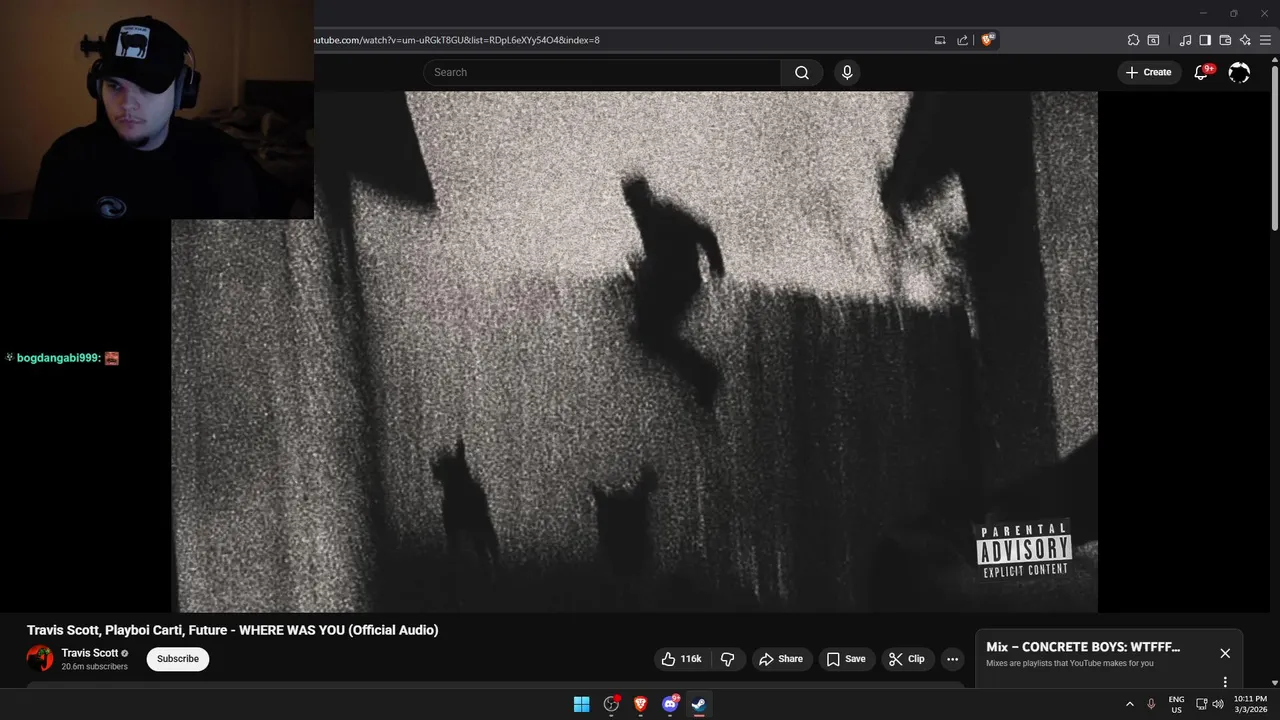Dislike the video with thumbs down

727,659
